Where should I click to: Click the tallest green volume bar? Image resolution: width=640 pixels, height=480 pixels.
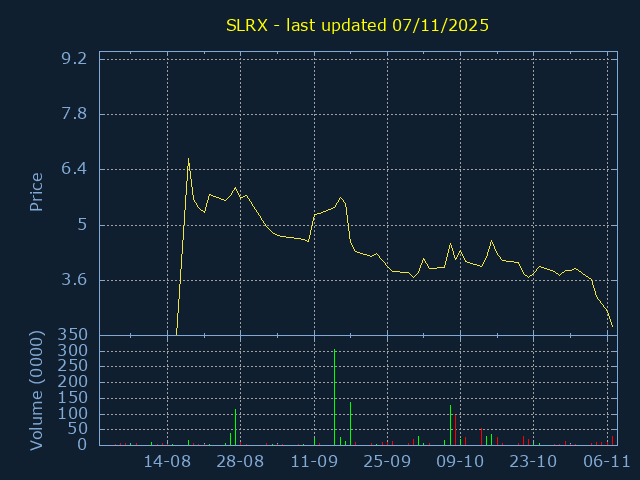[334, 397]
